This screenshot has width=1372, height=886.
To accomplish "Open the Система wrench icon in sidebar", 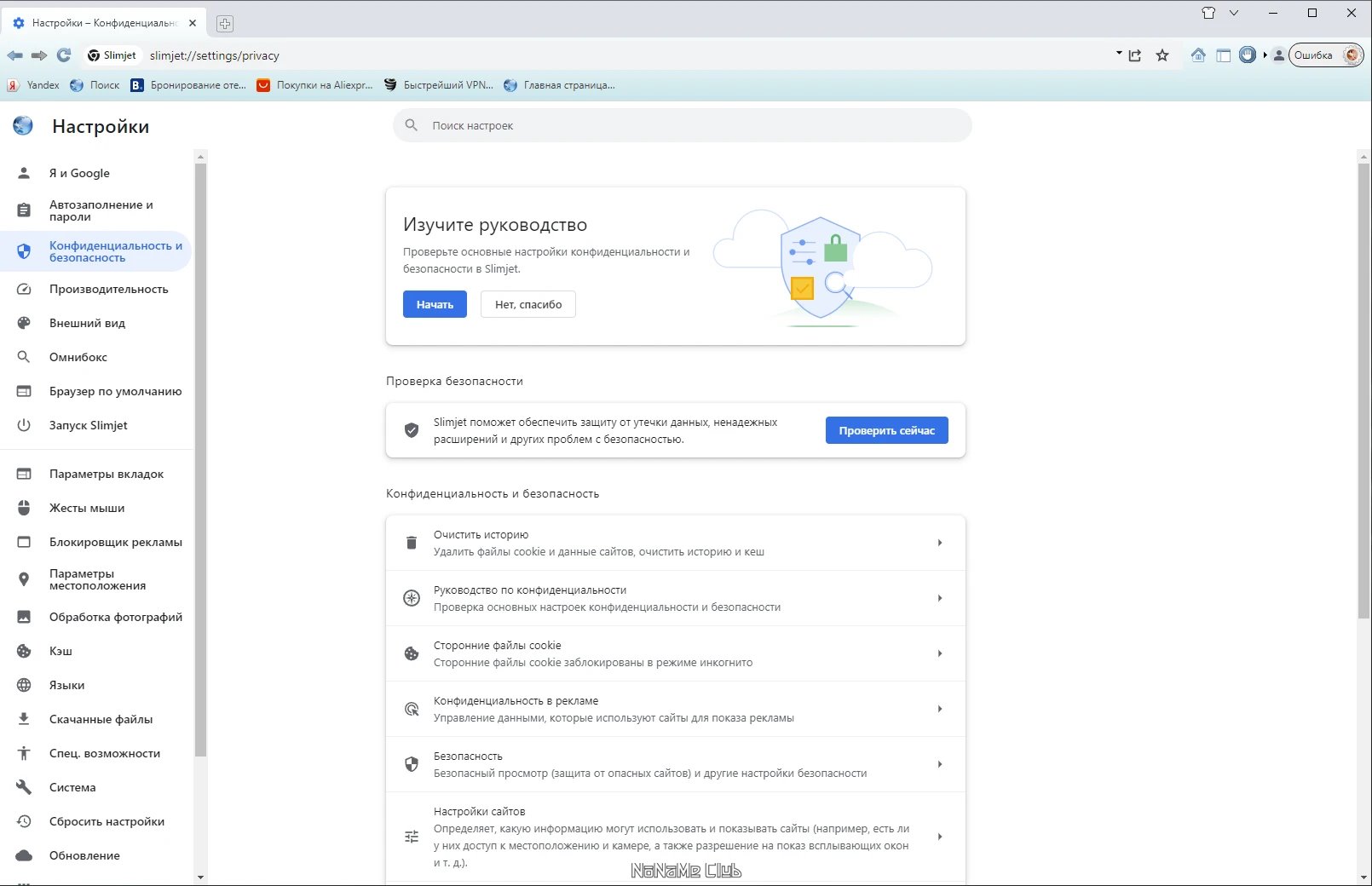I will [24, 787].
